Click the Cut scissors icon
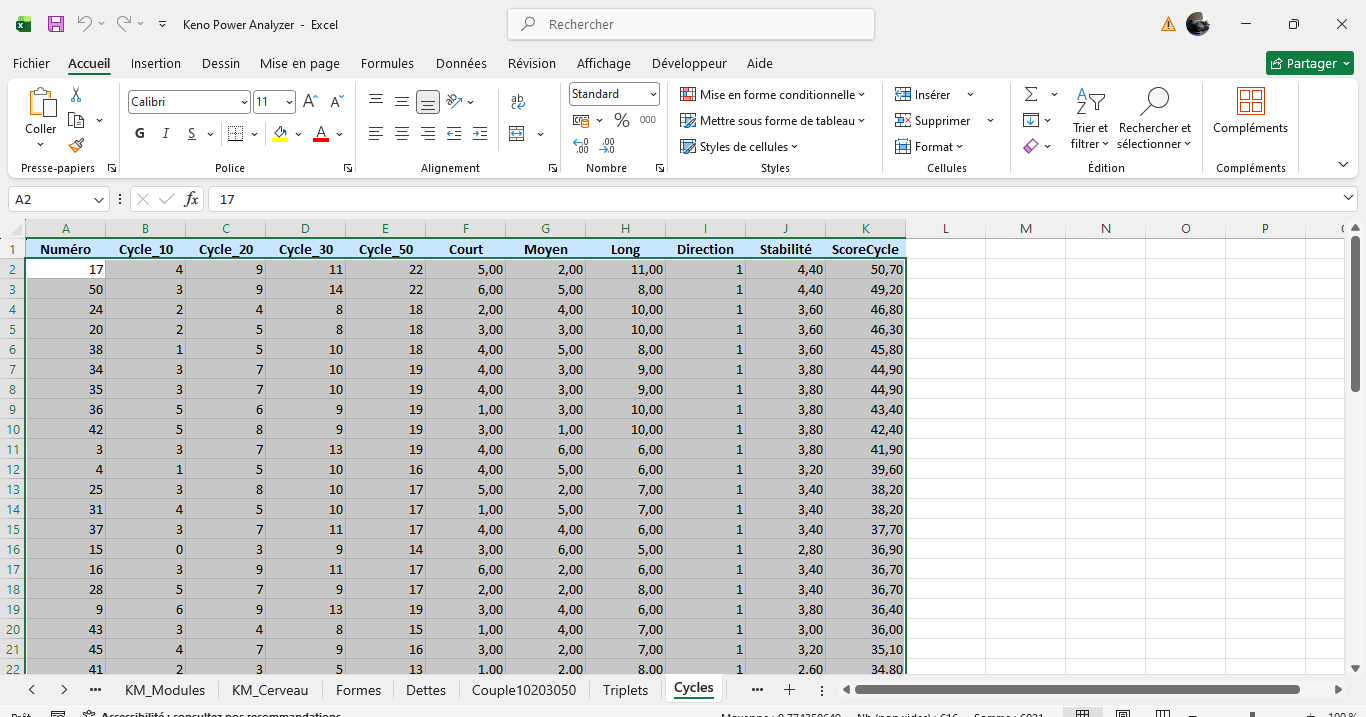 pyautogui.click(x=76, y=94)
